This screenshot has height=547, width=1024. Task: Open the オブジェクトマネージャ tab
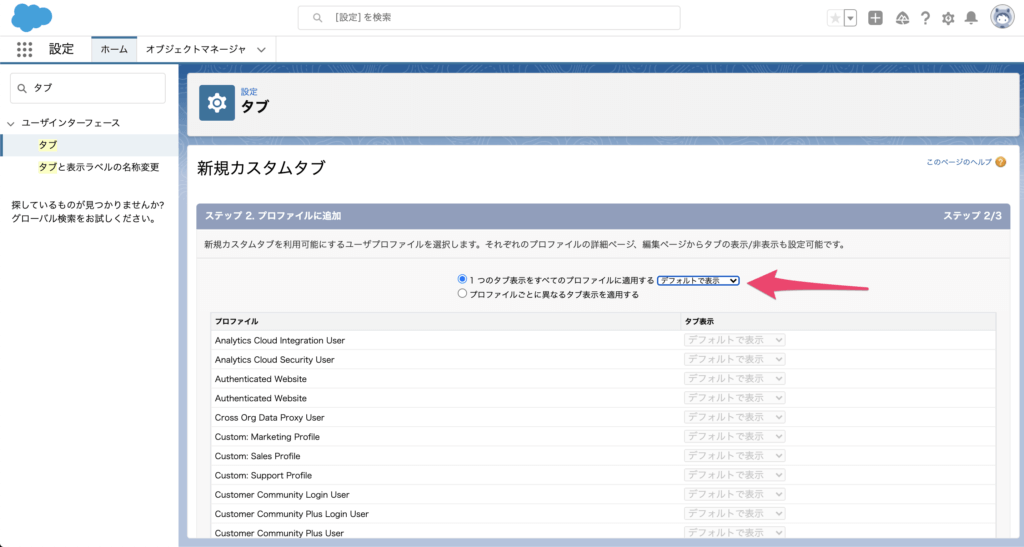tap(196, 50)
